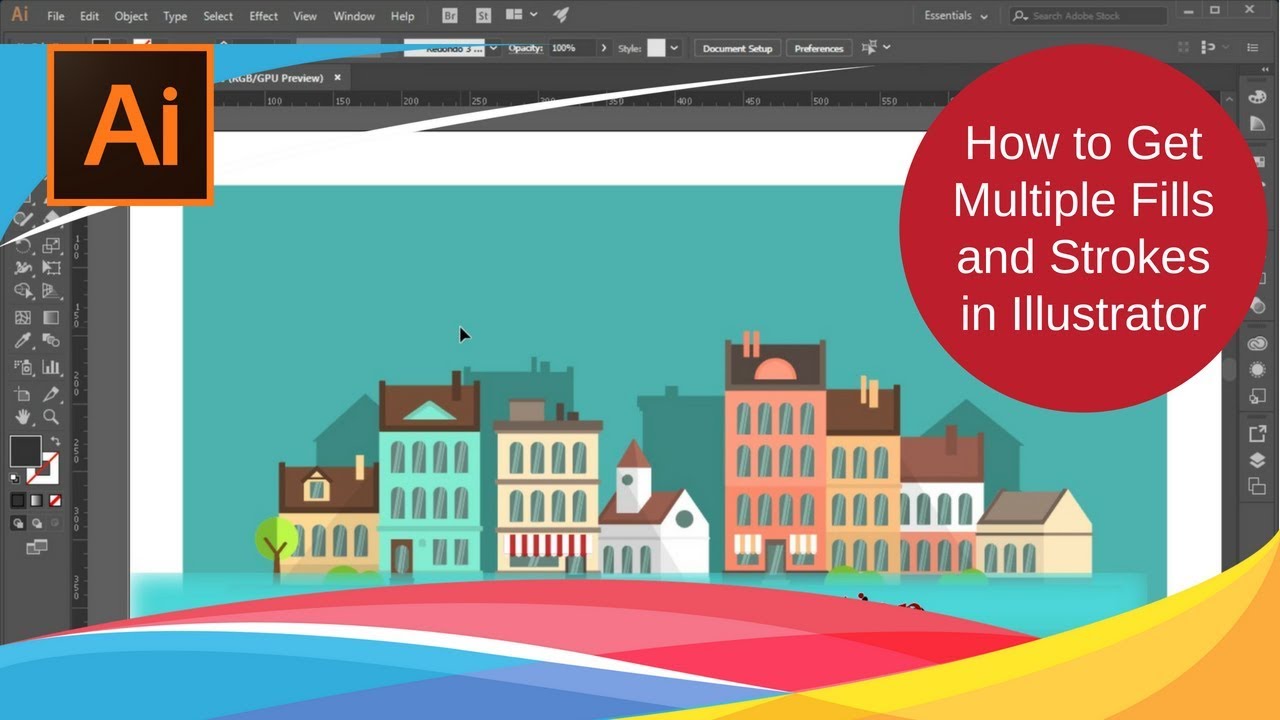Open the Color panel

(x=1257, y=96)
